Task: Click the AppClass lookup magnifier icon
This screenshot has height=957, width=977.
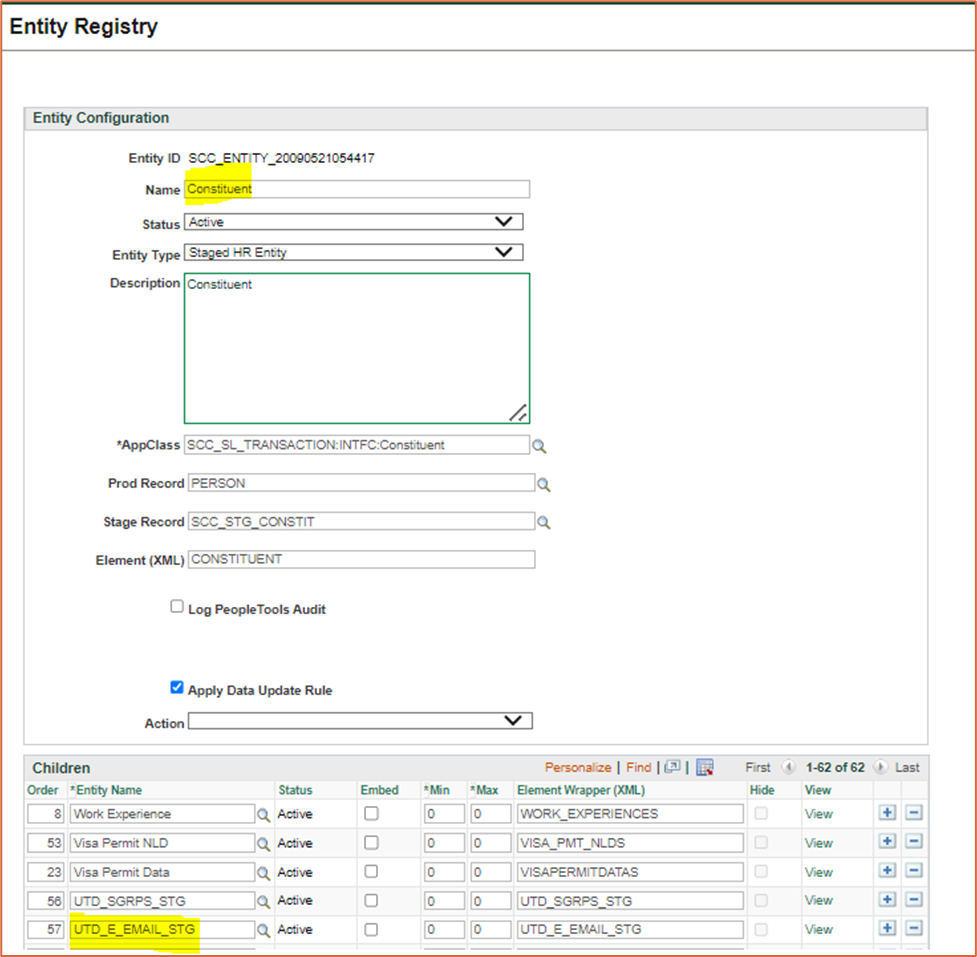Action: click(x=540, y=446)
